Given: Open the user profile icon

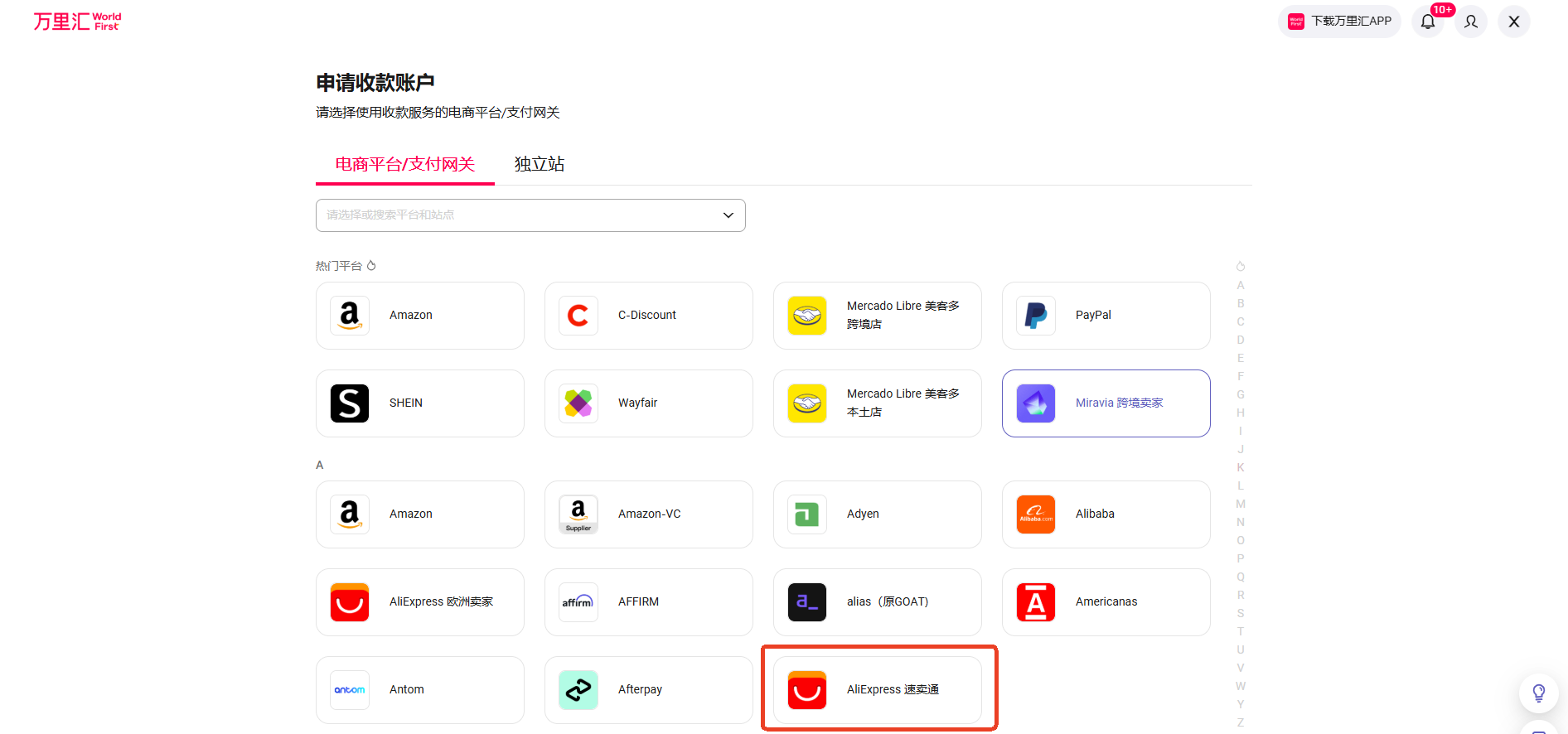Looking at the screenshot, I should pyautogui.click(x=1471, y=22).
